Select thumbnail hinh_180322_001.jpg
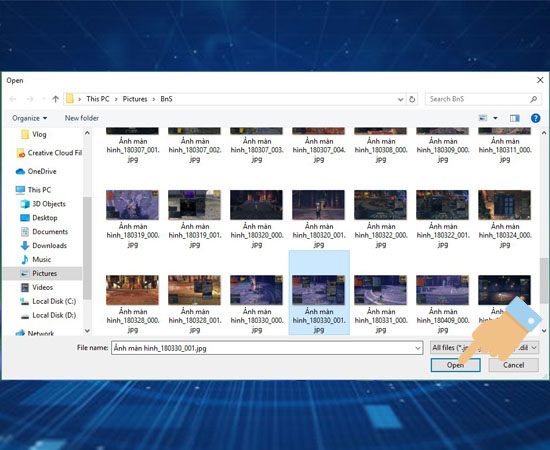The height and width of the screenshot is (450, 550). (442, 205)
